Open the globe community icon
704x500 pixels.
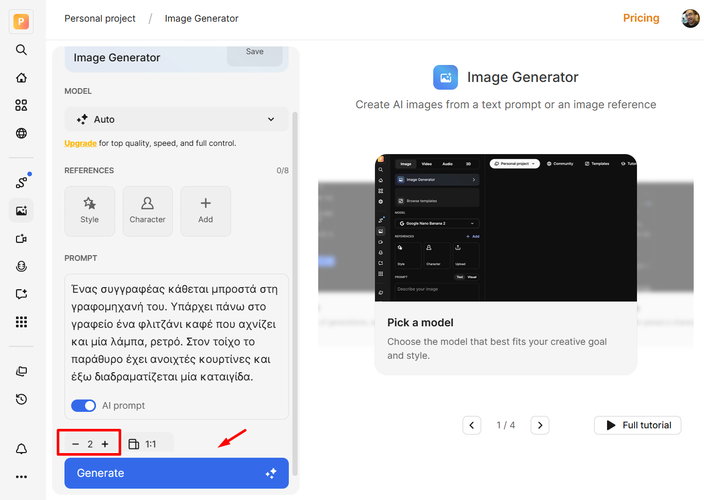tap(21, 133)
